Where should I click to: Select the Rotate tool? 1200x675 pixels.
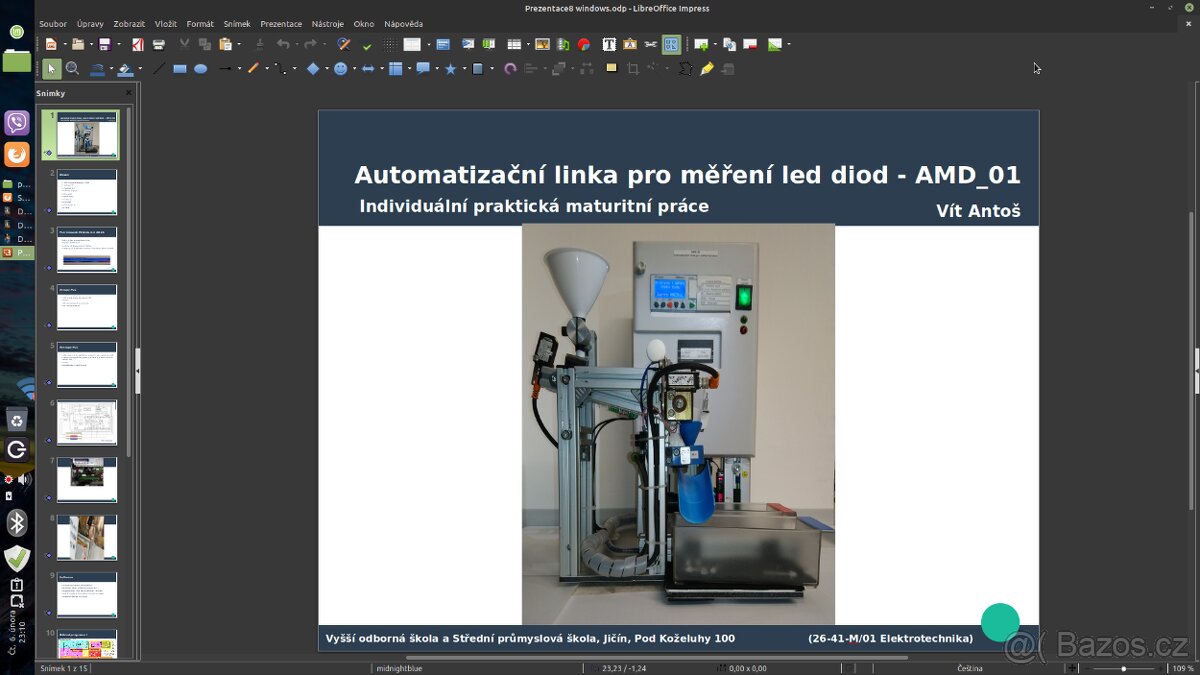click(510, 69)
